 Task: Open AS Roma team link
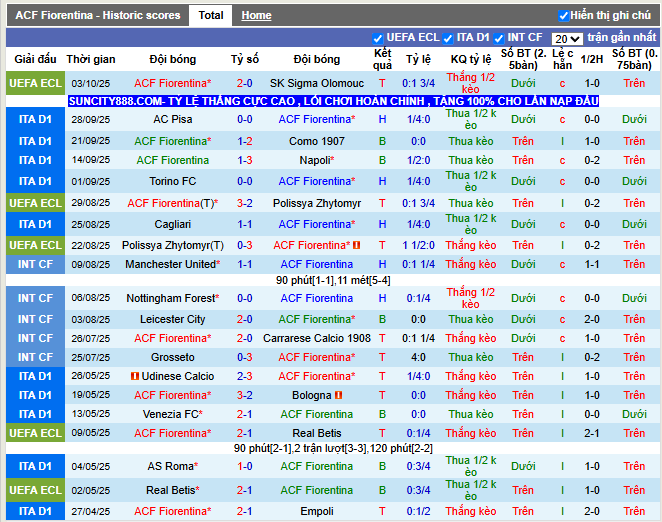pyautogui.click(x=171, y=466)
